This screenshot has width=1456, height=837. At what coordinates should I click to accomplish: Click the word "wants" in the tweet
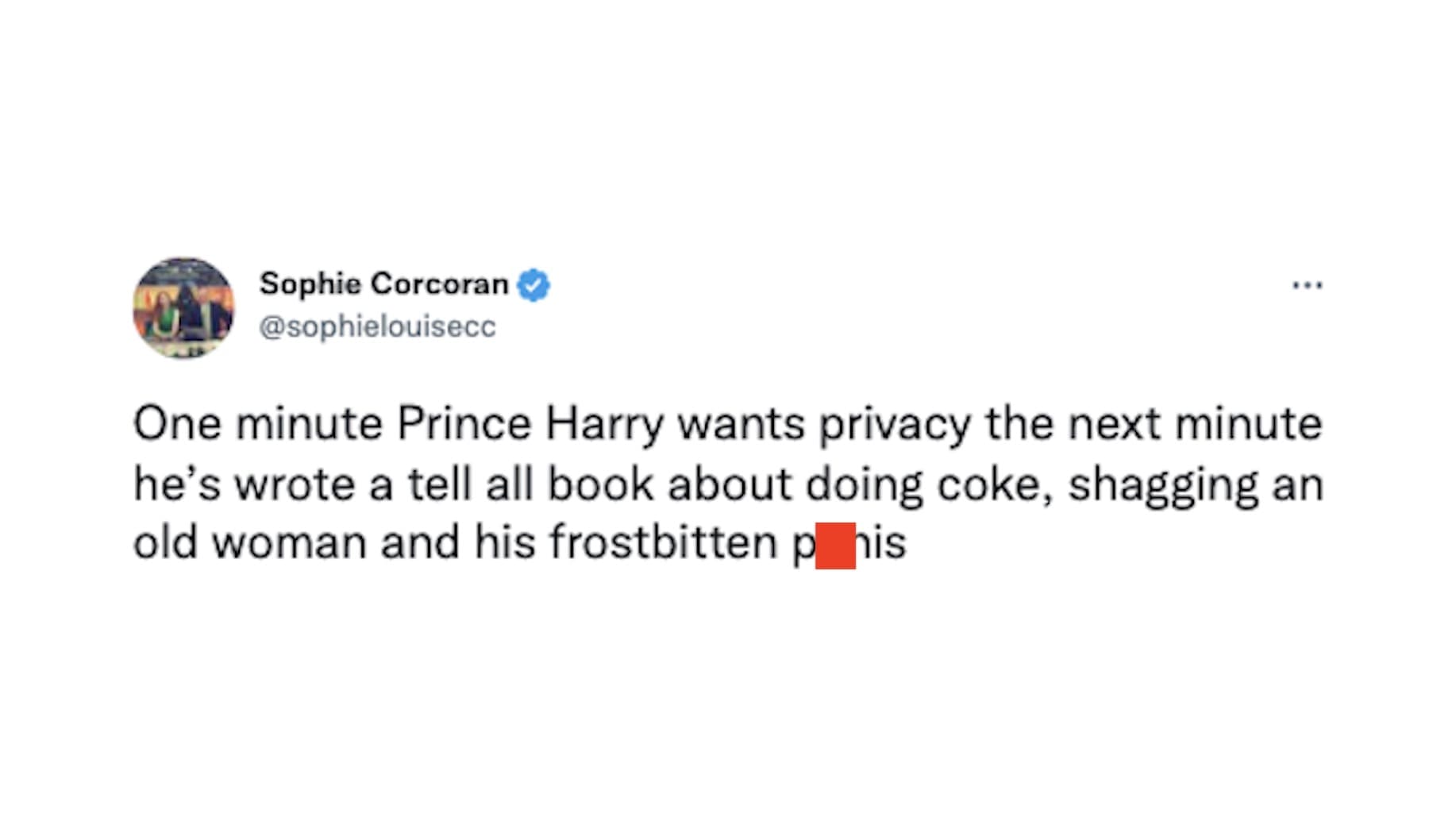(741, 424)
